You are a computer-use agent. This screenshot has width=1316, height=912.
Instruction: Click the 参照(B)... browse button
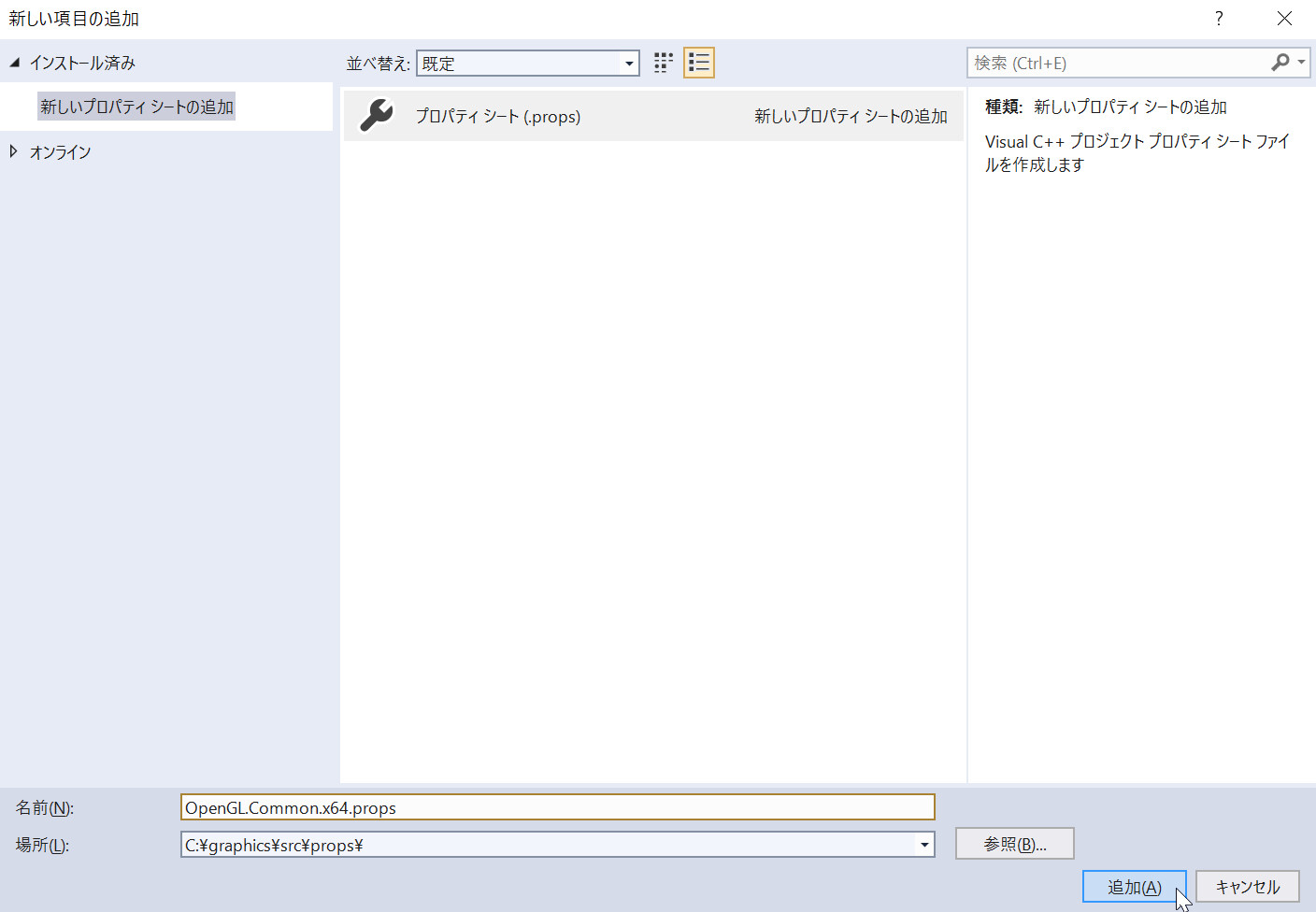point(1014,844)
